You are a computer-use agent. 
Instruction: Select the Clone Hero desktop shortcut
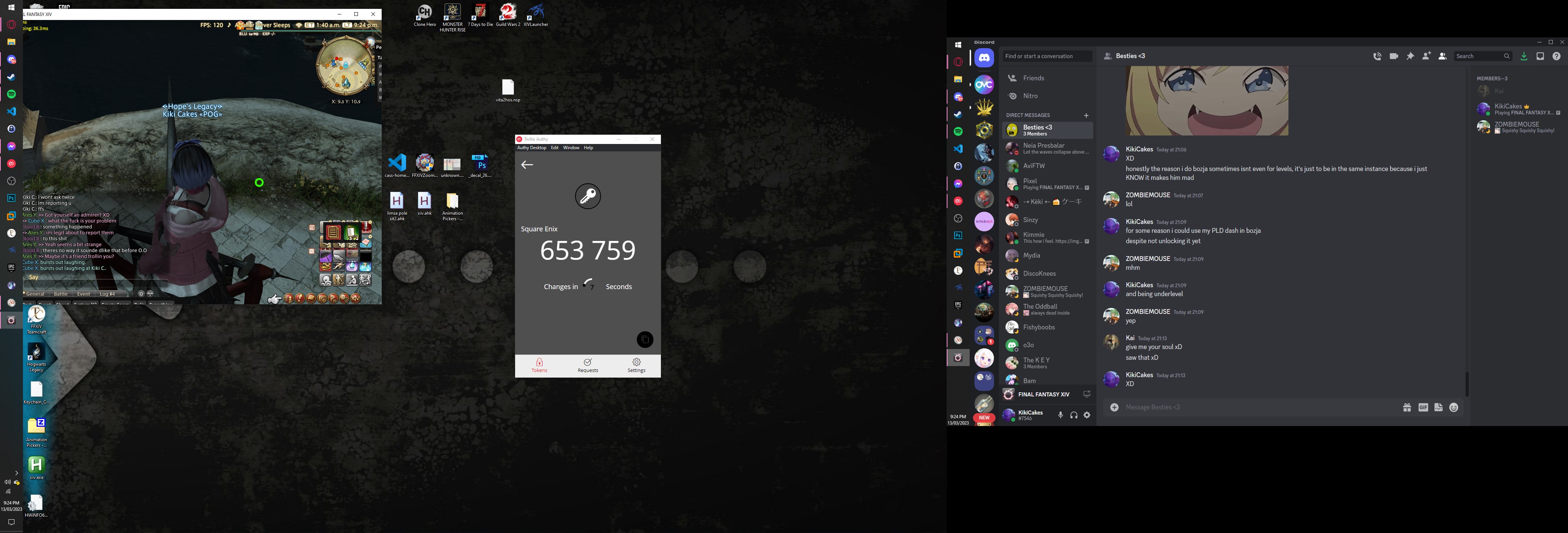pyautogui.click(x=425, y=15)
